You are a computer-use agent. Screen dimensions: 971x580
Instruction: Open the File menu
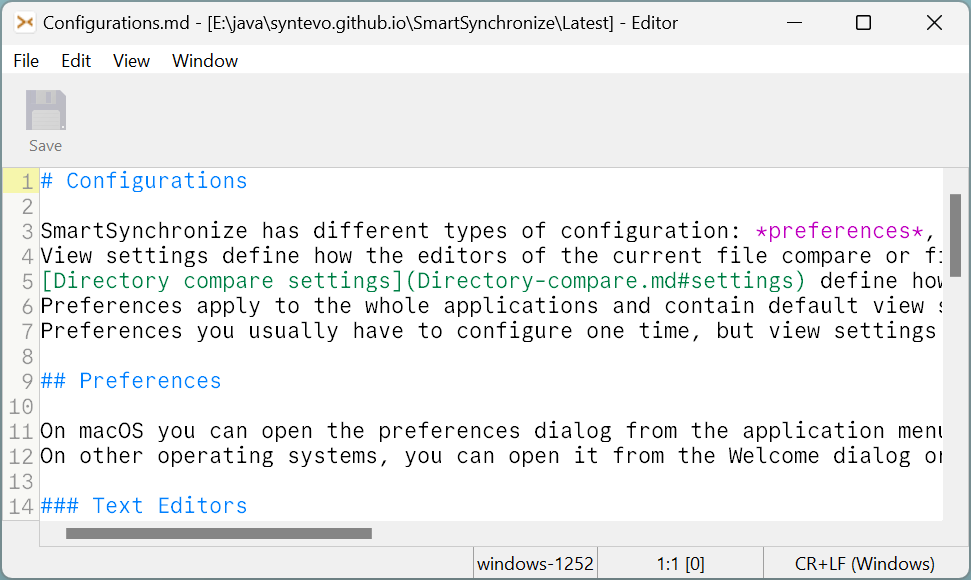[25, 61]
